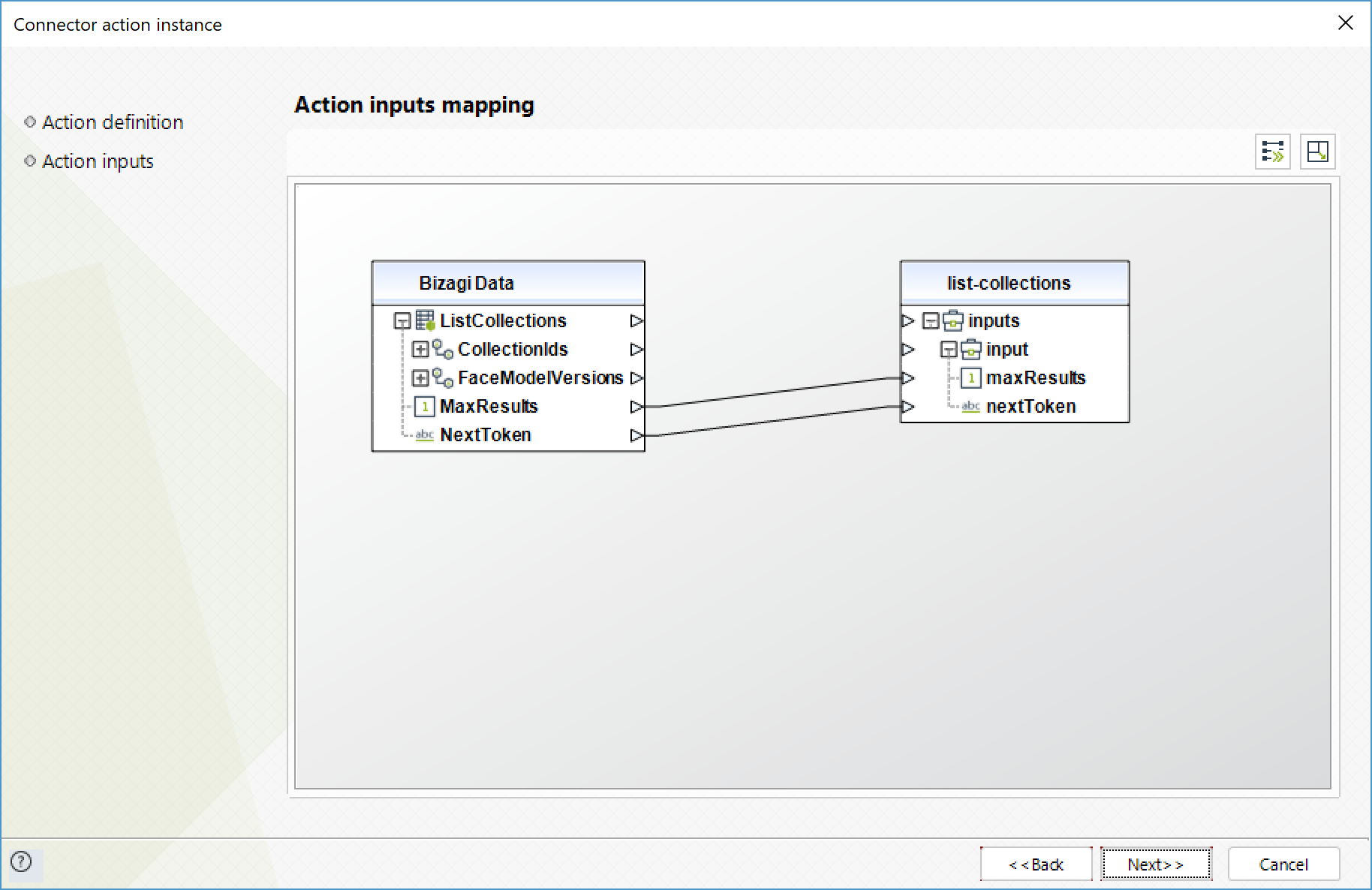The height and width of the screenshot is (890, 1372).
Task: Go to the Action inputs step
Action: tap(98, 161)
